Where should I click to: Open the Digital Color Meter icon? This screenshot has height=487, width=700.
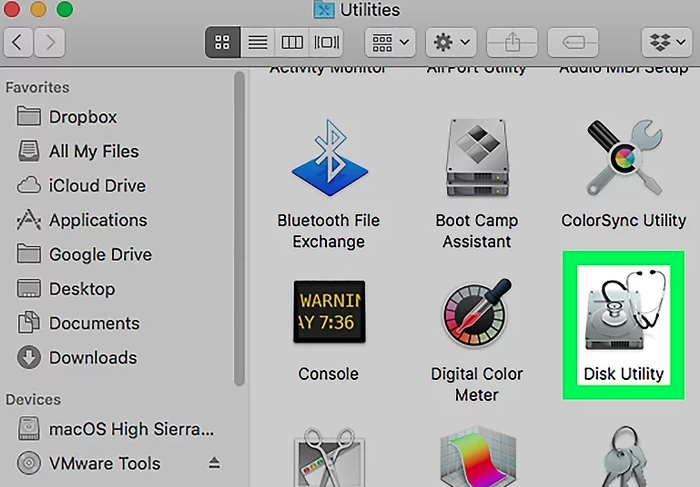pyautogui.click(x=477, y=311)
